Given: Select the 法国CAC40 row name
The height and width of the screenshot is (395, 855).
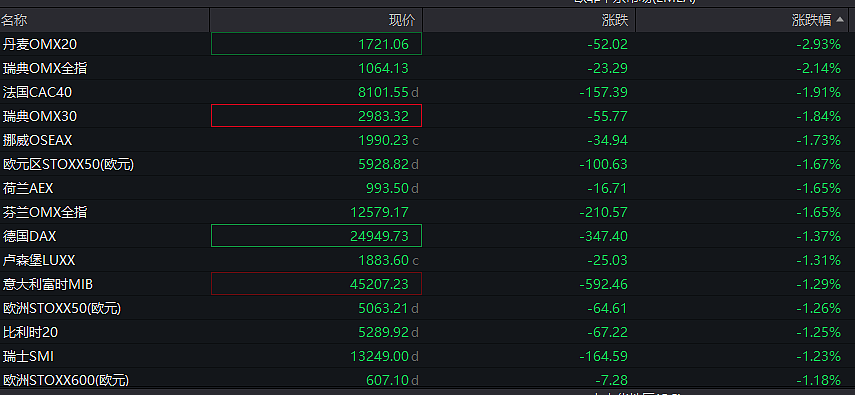Looking at the screenshot, I should point(37,92).
